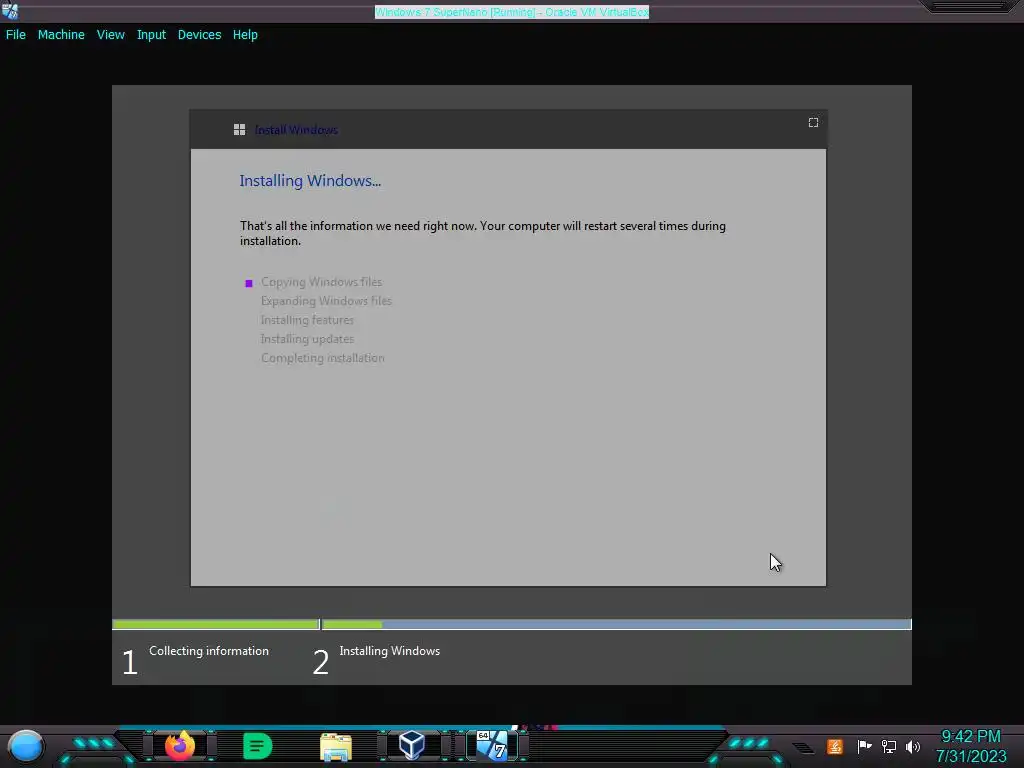This screenshot has height=768, width=1024.
Task: Click the Collecting information progress bar
Action: pyautogui.click(x=216, y=624)
